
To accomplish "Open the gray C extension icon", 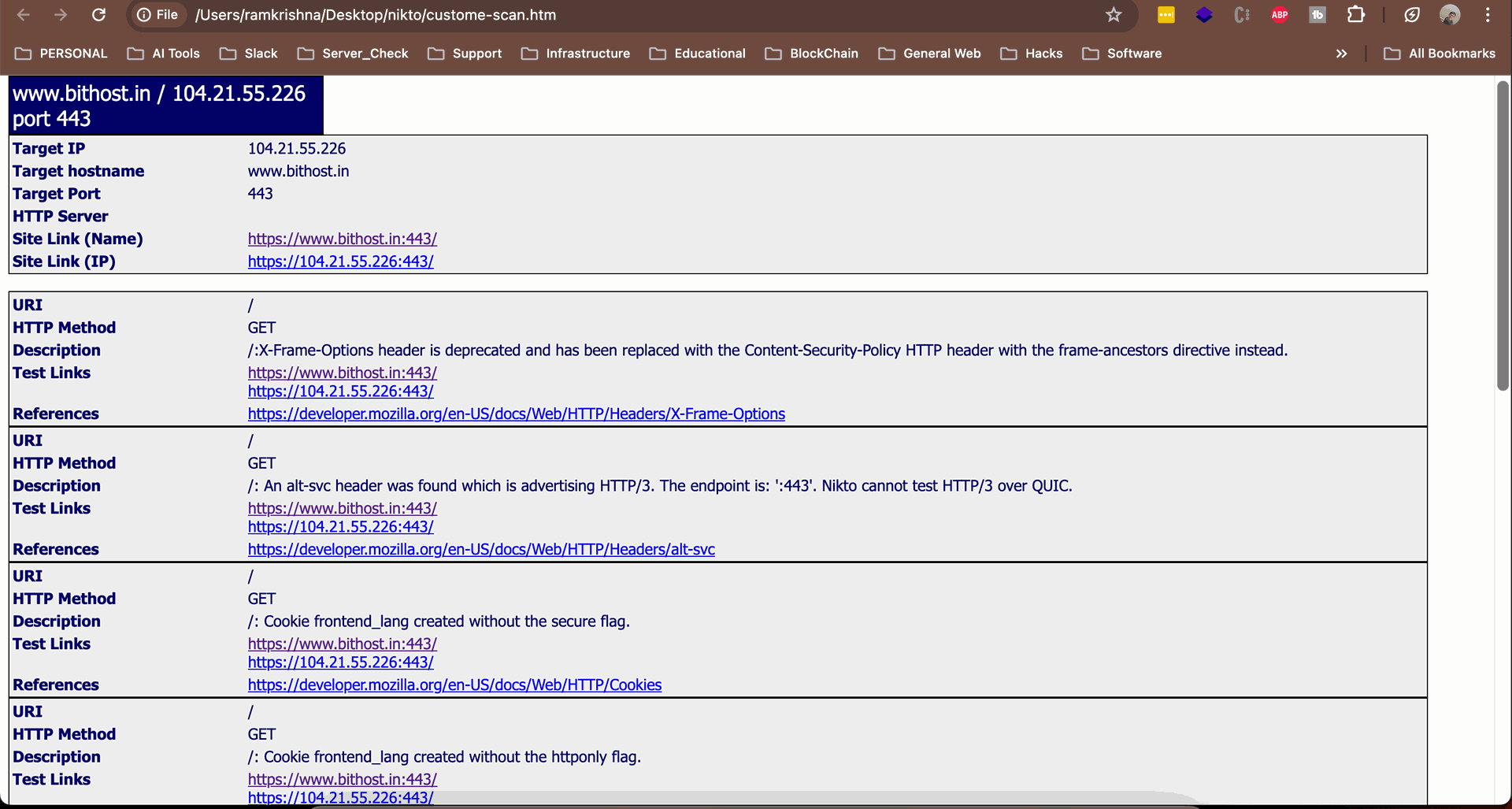I will [x=1242, y=15].
